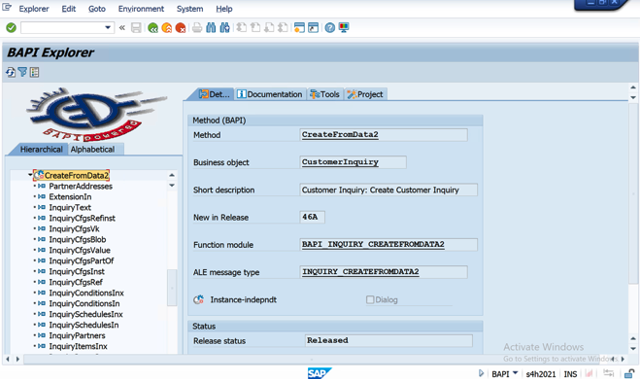Open the Explorer menu
Viewport: 640px width, 379px height.
(34, 9)
